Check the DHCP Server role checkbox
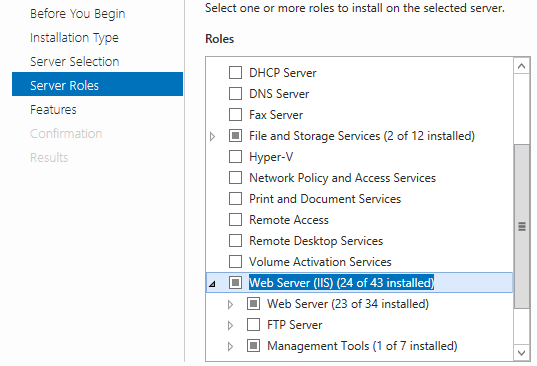537x366 pixels. pos(235,73)
